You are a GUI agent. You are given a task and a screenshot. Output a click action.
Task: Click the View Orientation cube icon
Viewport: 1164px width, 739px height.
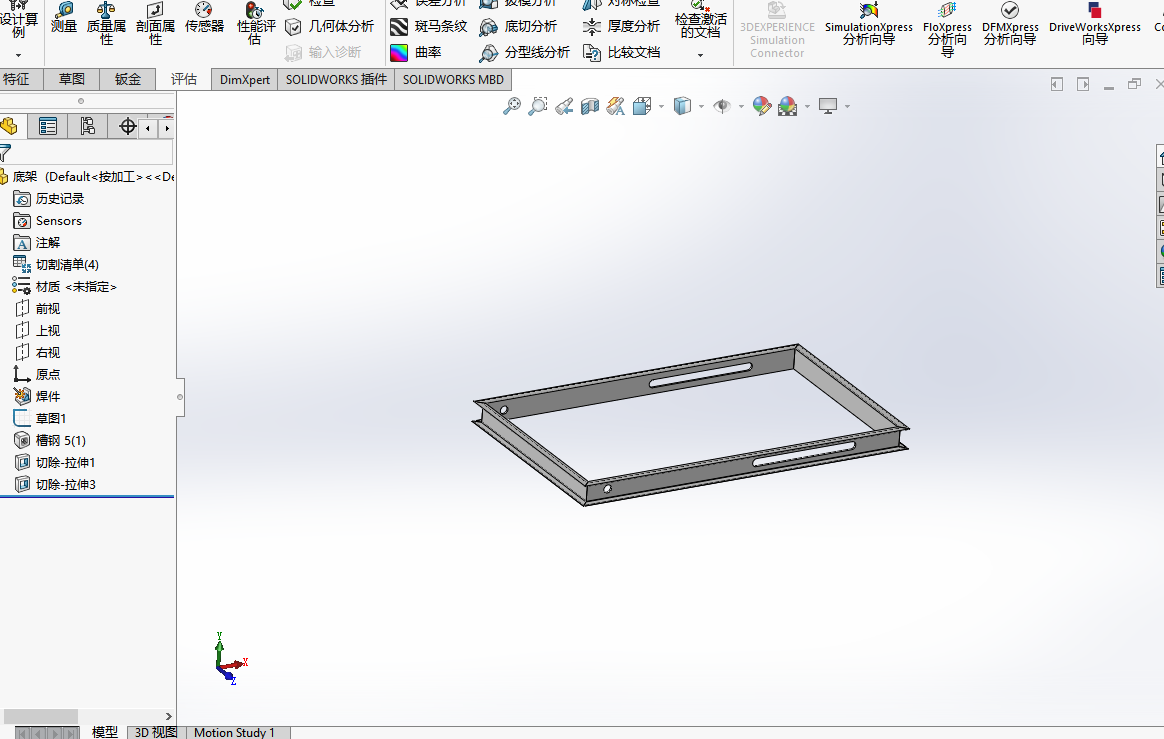642,106
